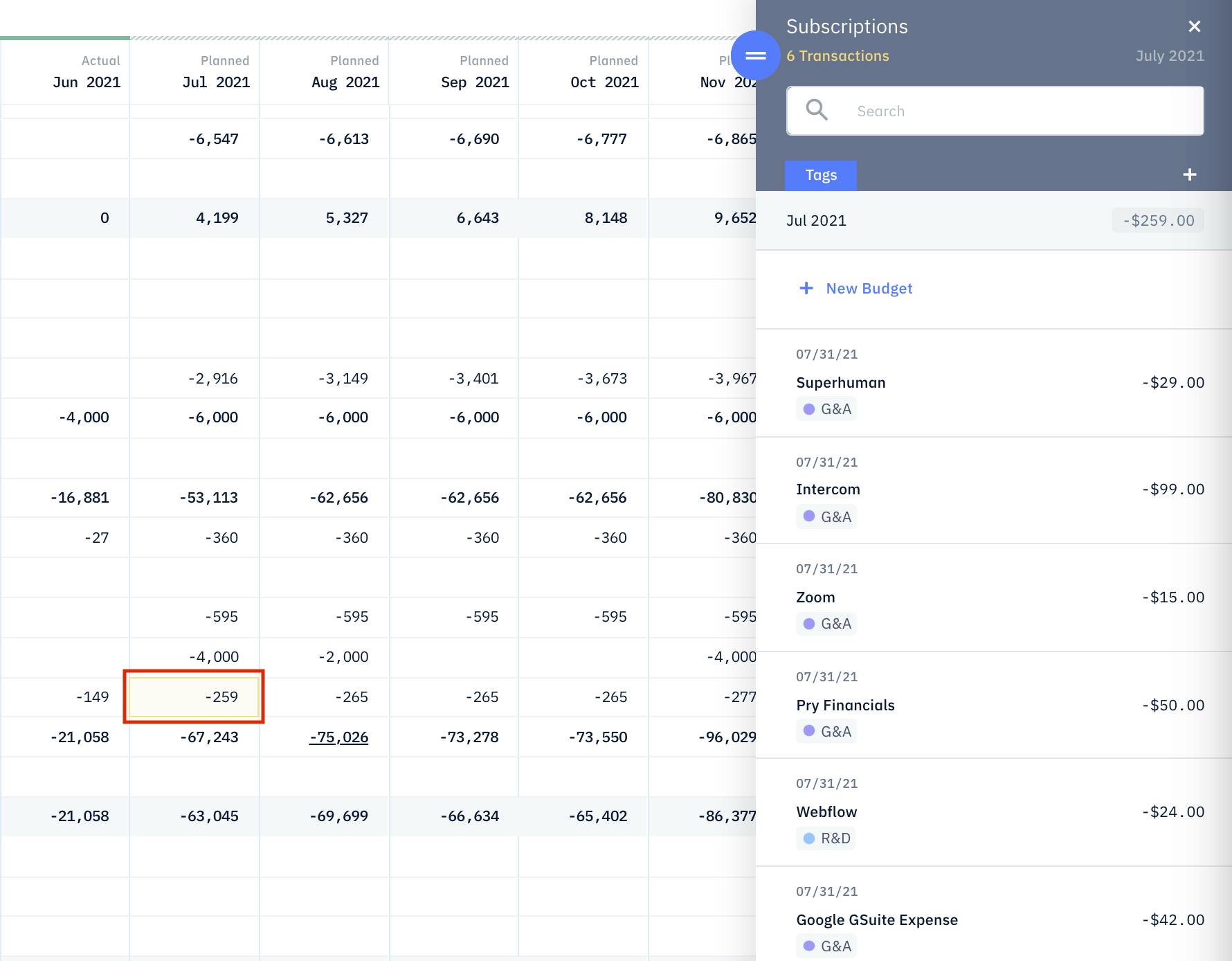Click the R&D tag under Webflow

click(826, 838)
